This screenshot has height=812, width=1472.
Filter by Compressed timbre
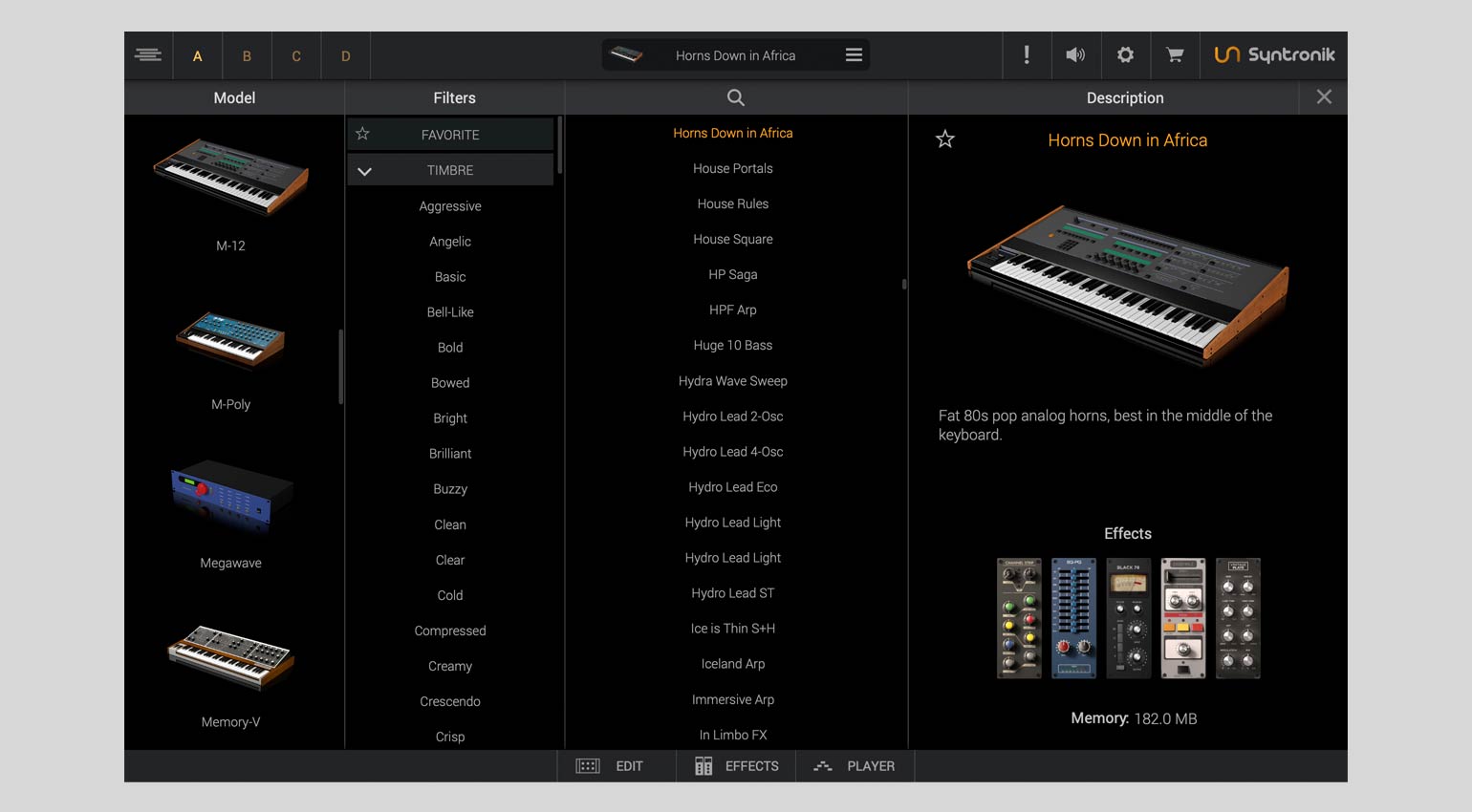point(450,630)
